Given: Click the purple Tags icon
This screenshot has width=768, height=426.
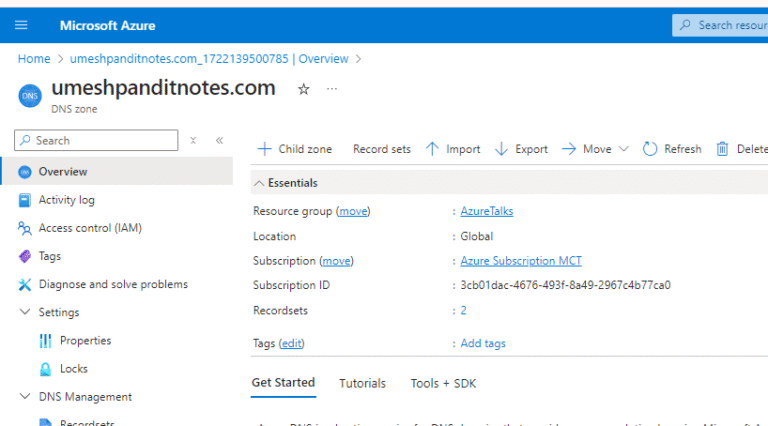Looking at the screenshot, I should click(24, 256).
